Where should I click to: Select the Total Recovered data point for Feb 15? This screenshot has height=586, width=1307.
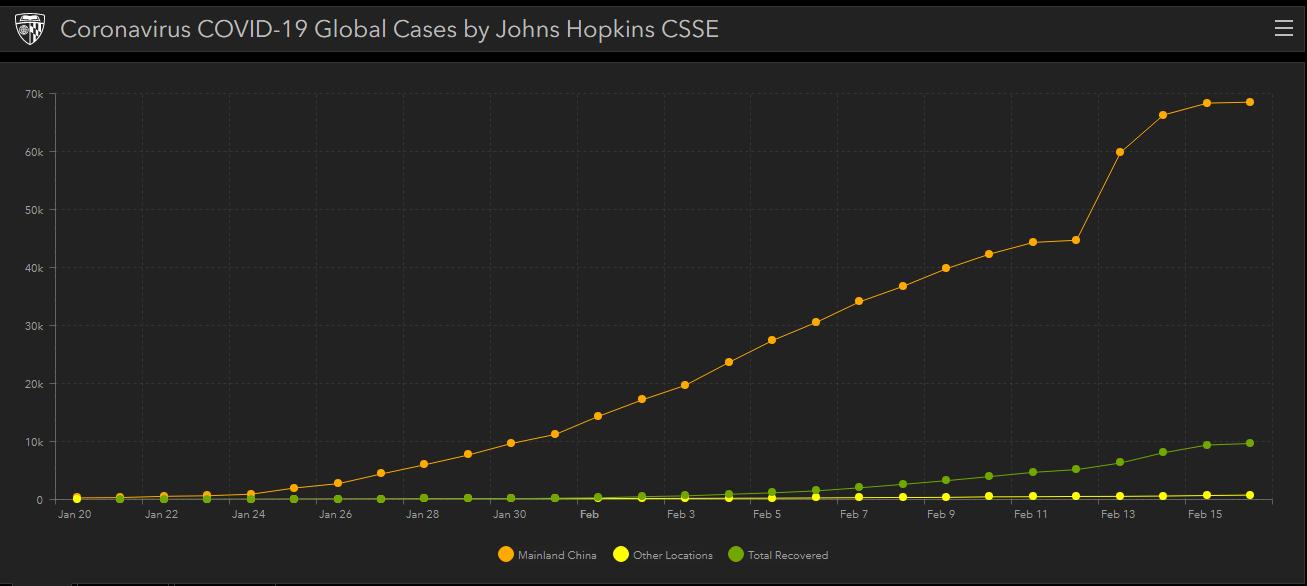[x=1207, y=445]
